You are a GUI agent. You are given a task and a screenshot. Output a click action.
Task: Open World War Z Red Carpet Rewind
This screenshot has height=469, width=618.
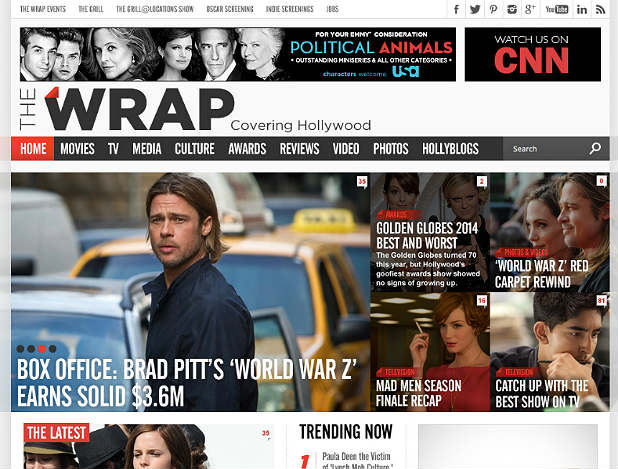tap(542, 274)
